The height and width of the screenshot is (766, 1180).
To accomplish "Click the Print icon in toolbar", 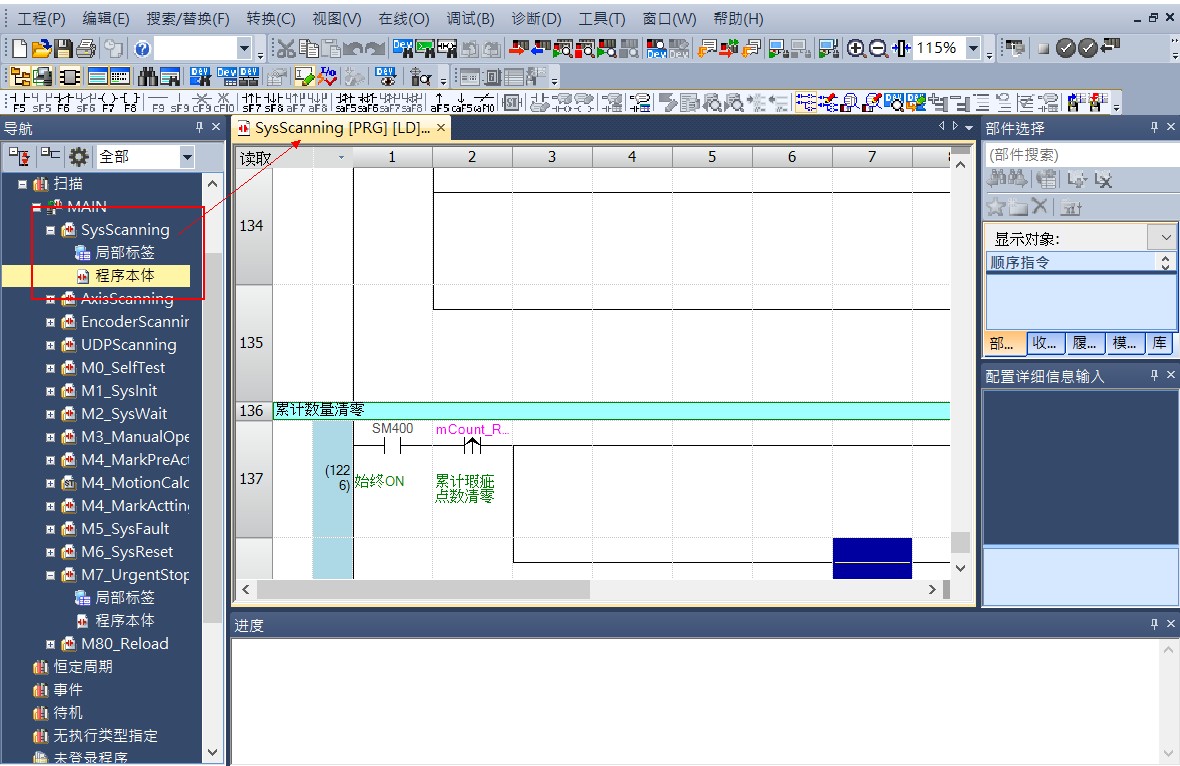I will point(87,48).
